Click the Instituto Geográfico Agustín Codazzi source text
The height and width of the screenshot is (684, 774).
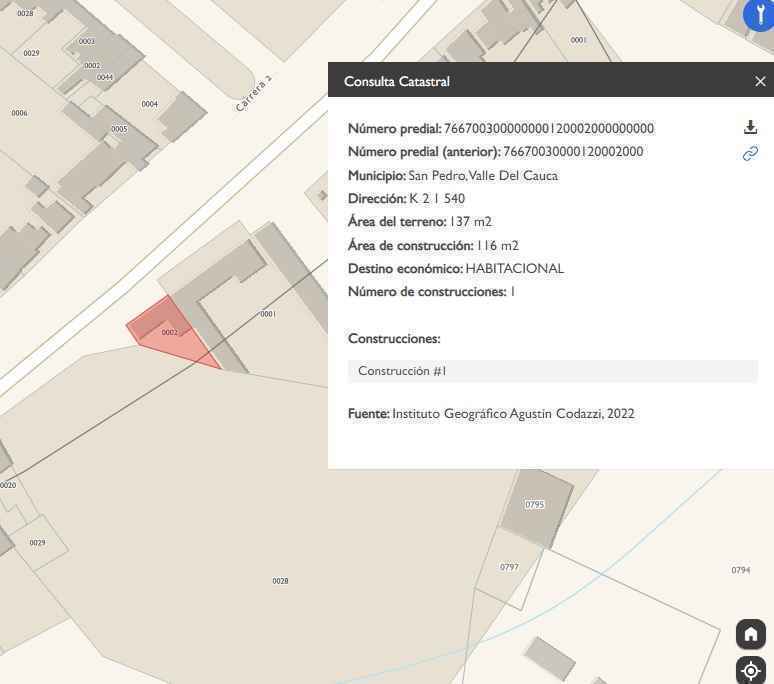(x=513, y=414)
